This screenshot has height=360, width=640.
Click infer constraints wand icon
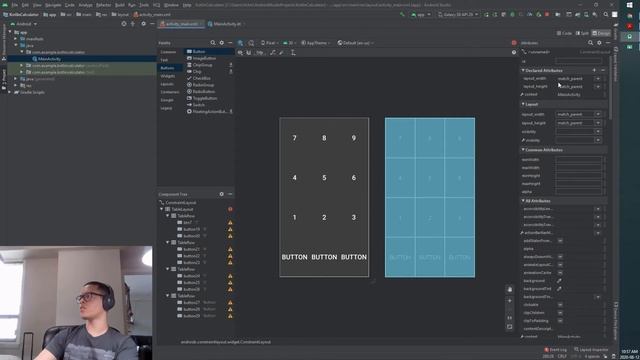coord(282,53)
